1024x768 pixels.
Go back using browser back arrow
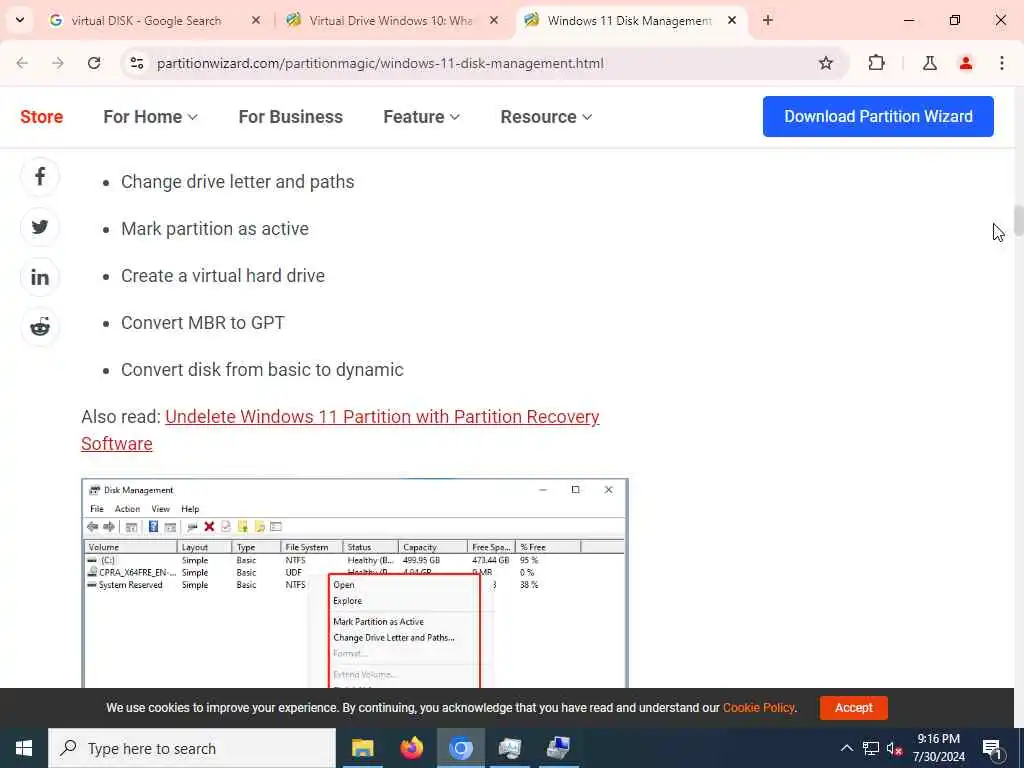(x=22, y=63)
